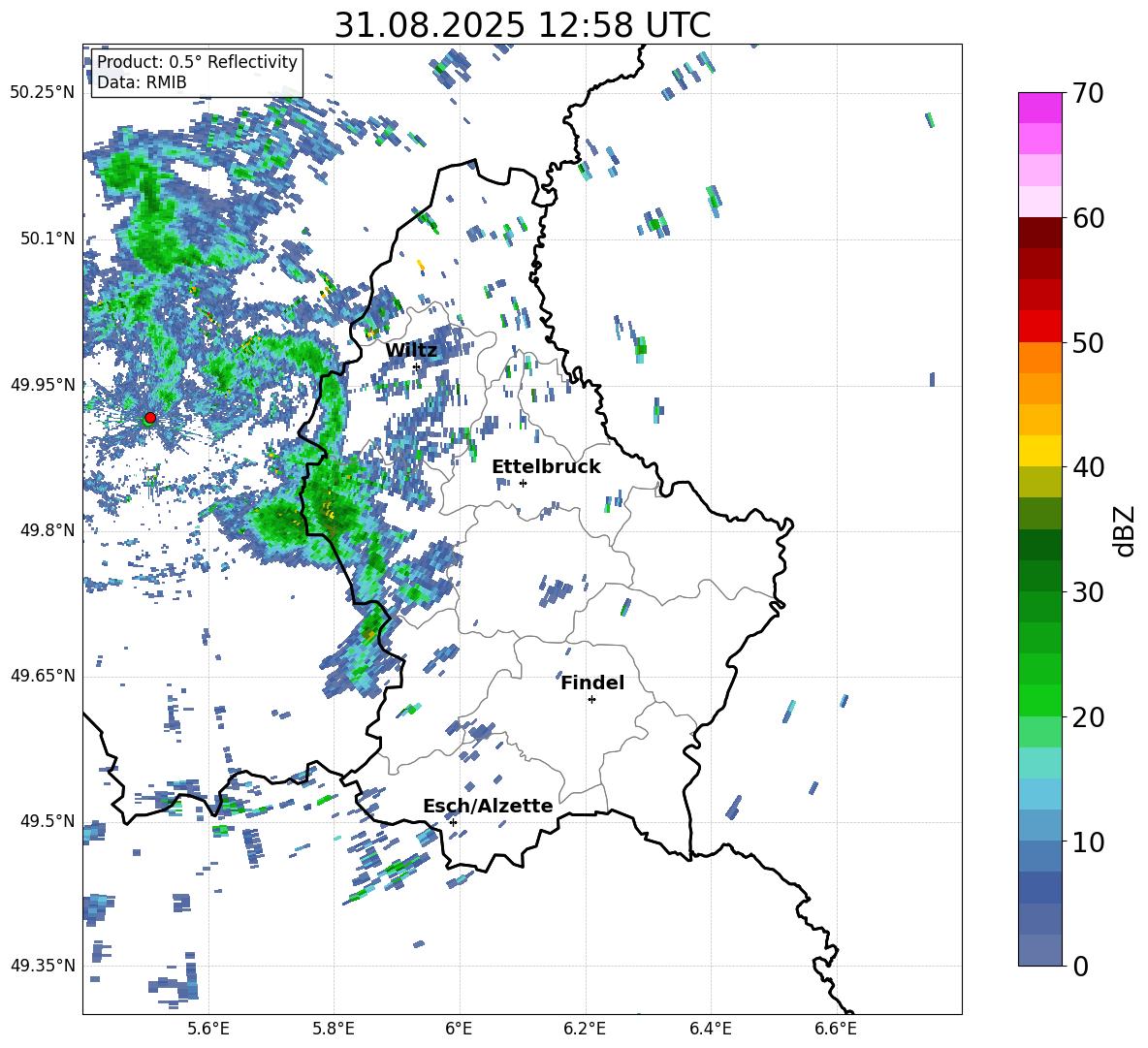Viewport: 1148px width, 1048px height.
Task: Click the 49.65°N latitude label
Action: coord(43,676)
